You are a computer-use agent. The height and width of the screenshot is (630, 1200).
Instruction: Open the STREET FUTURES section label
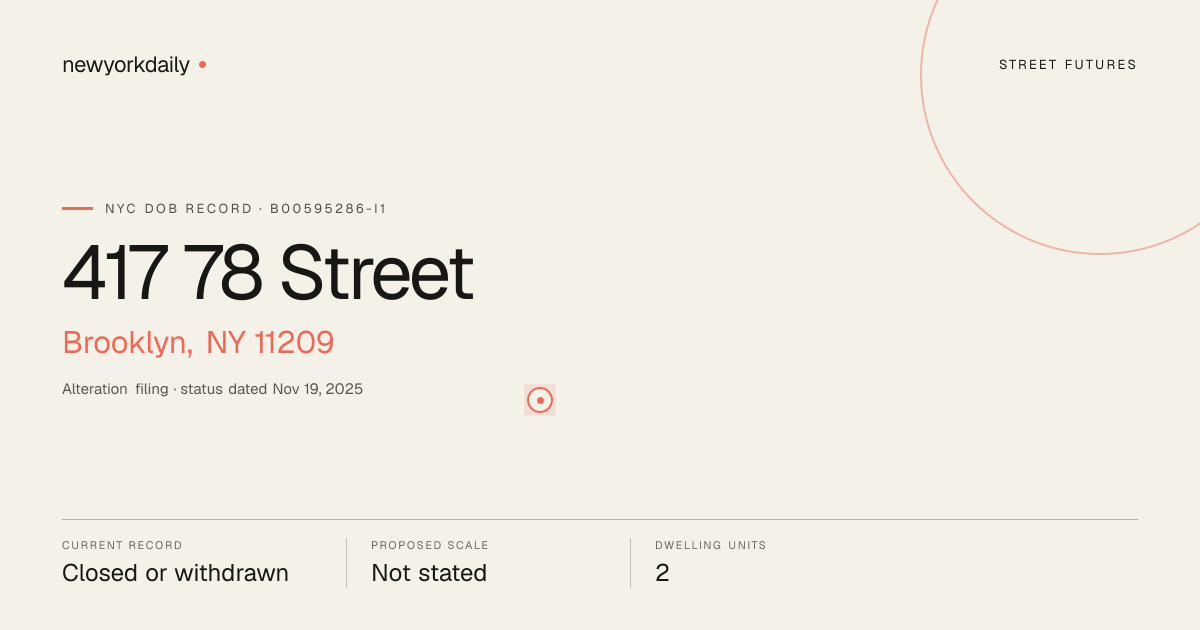point(1068,65)
